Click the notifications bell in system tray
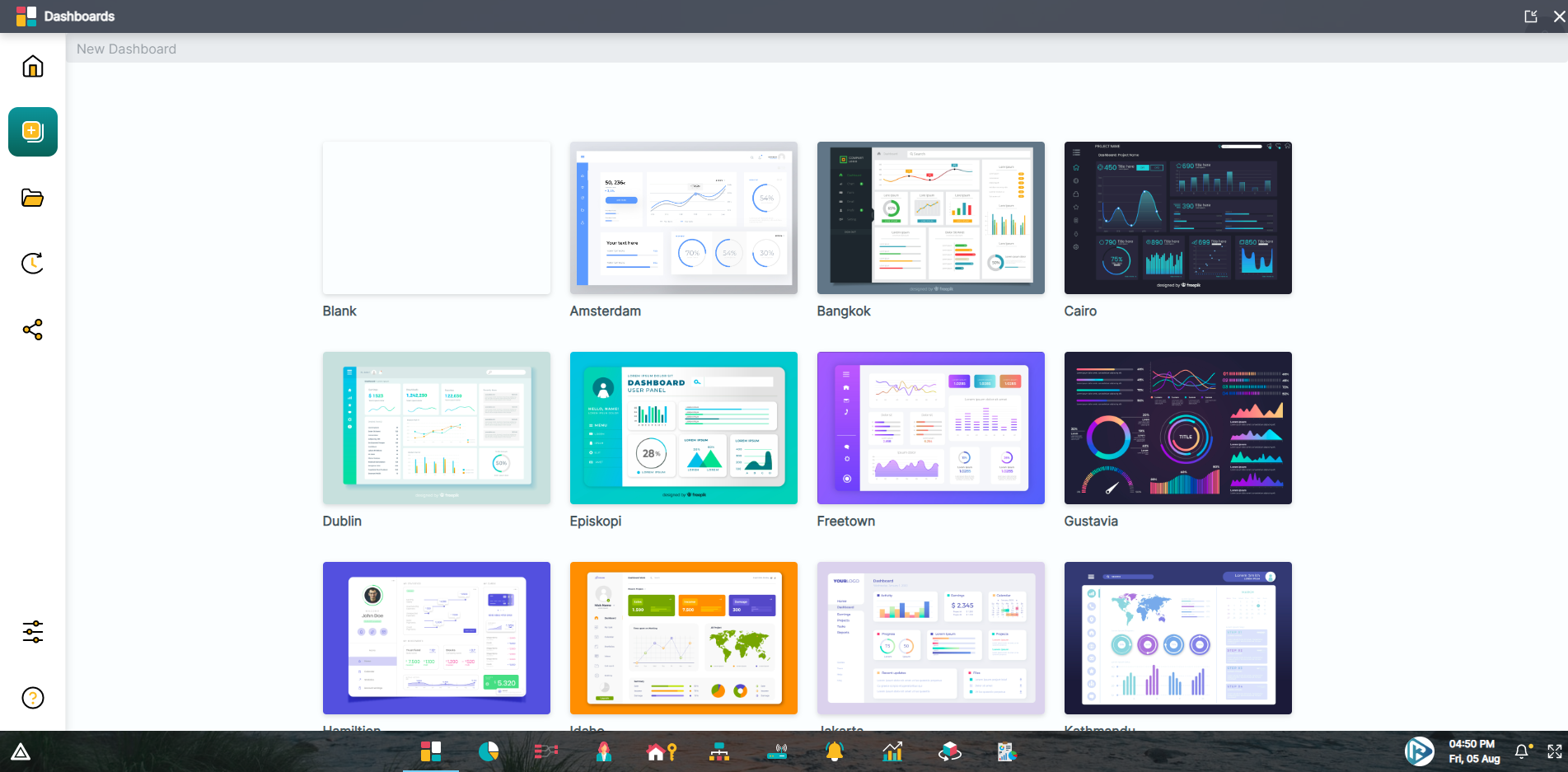This screenshot has width=1568, height=772. coord(1522,751)
